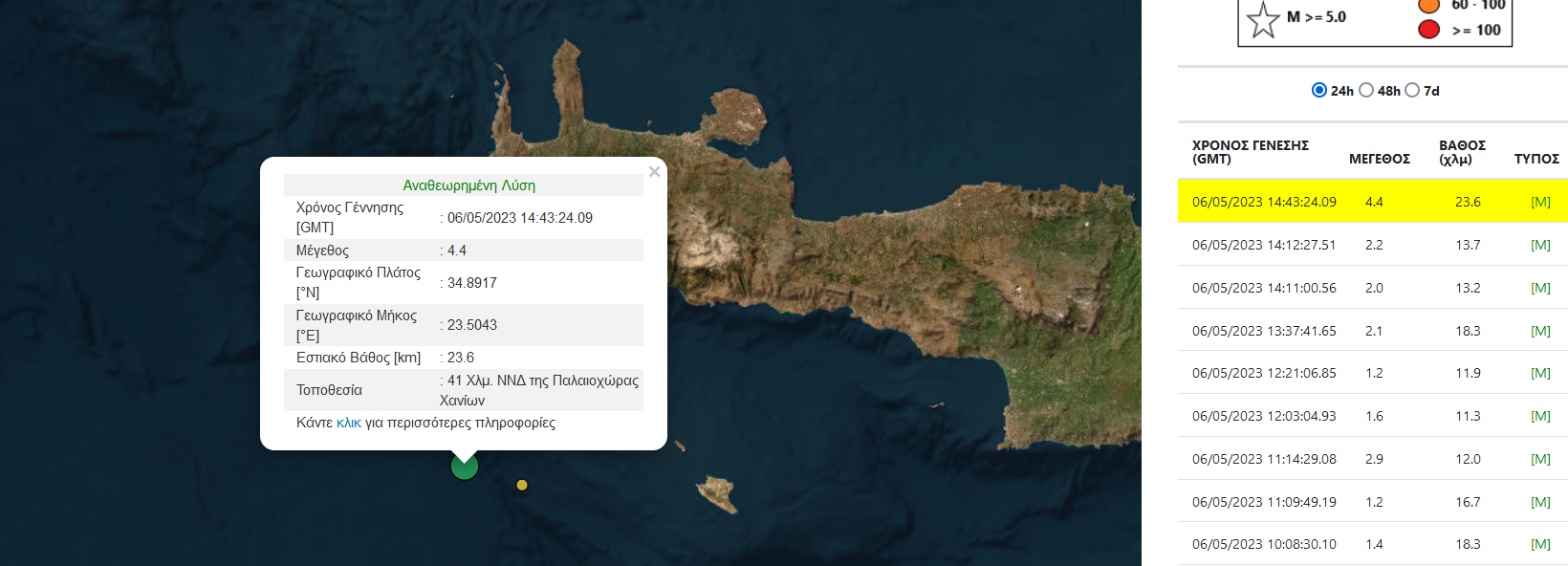Open [M] link for 14:43:24.09 event
Image resolution: width=1568 pixels, height=566 pixels.
point(1540,202)
